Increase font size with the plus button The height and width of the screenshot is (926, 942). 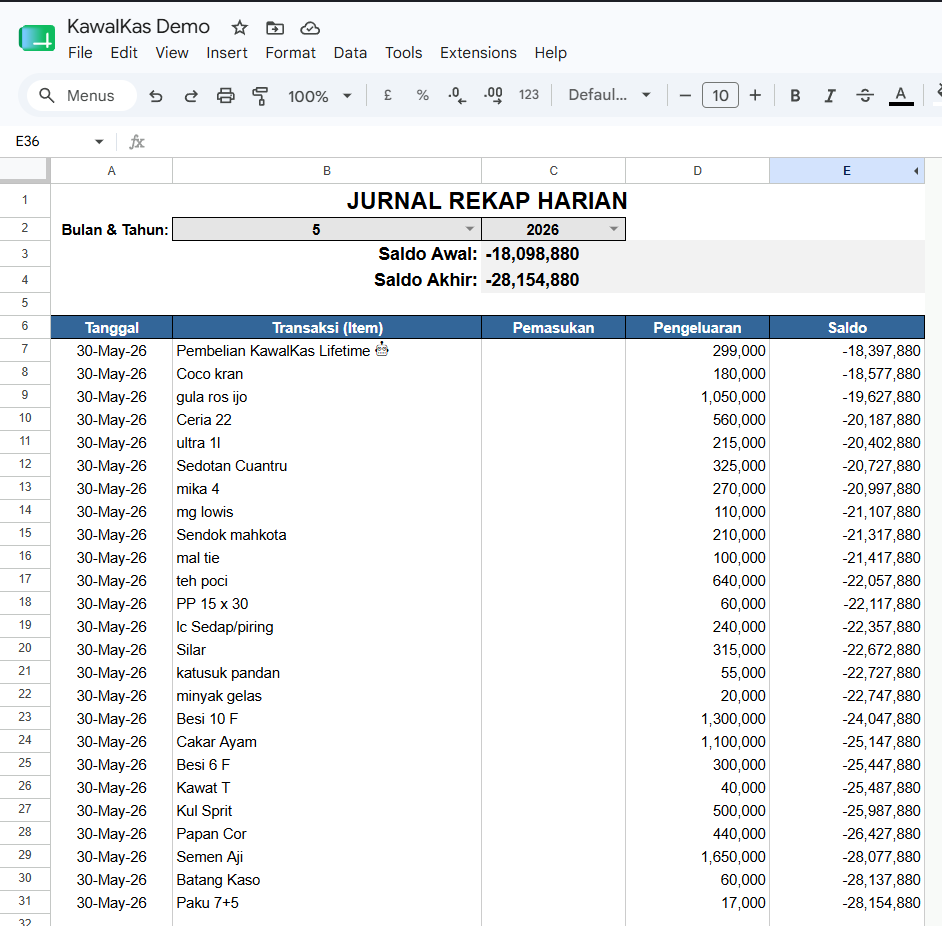[755, 96]
